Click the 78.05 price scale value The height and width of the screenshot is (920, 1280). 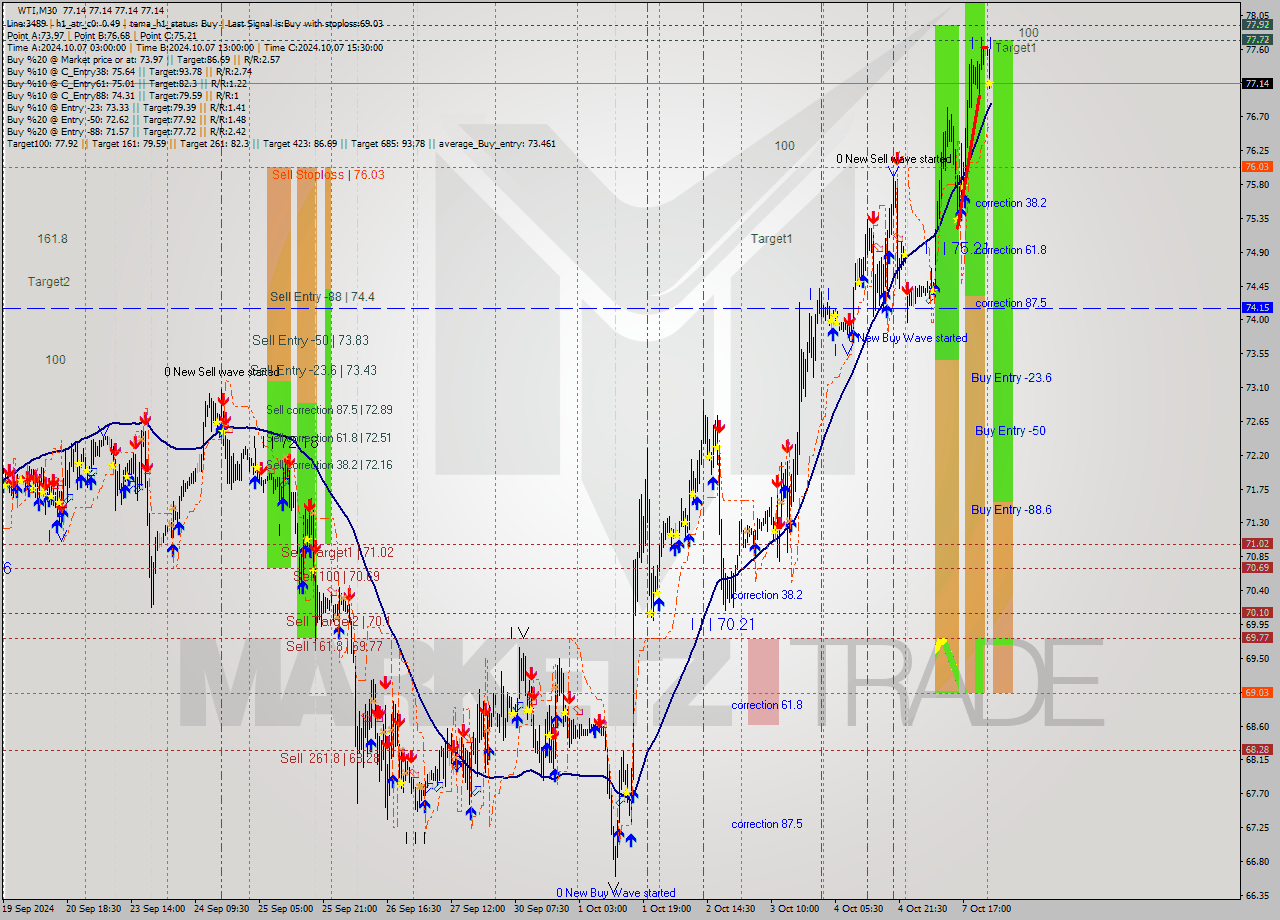point(1257,15)
